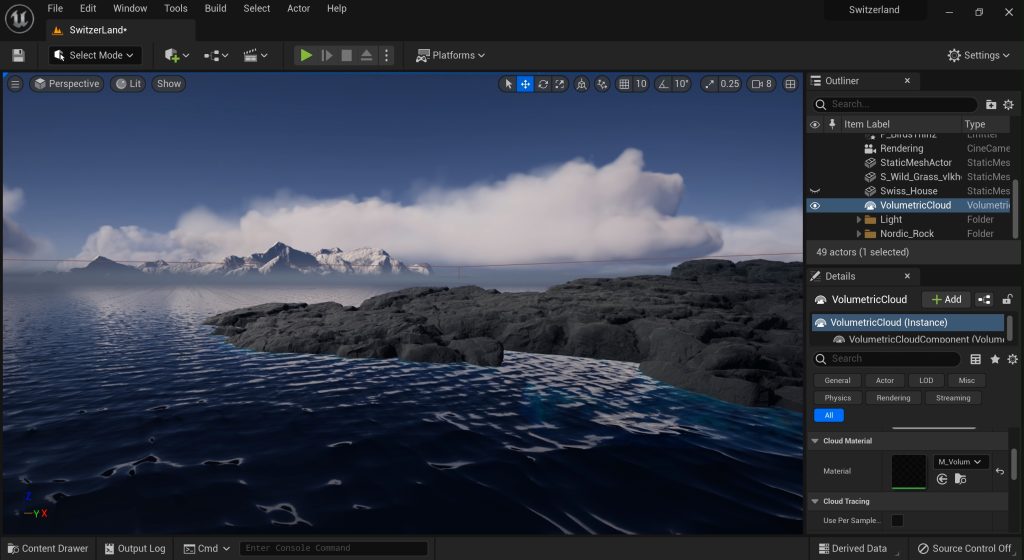Open play mode options three-dot menu
This screenshot has height=560, width=1024.
click(x=386, y=55)
